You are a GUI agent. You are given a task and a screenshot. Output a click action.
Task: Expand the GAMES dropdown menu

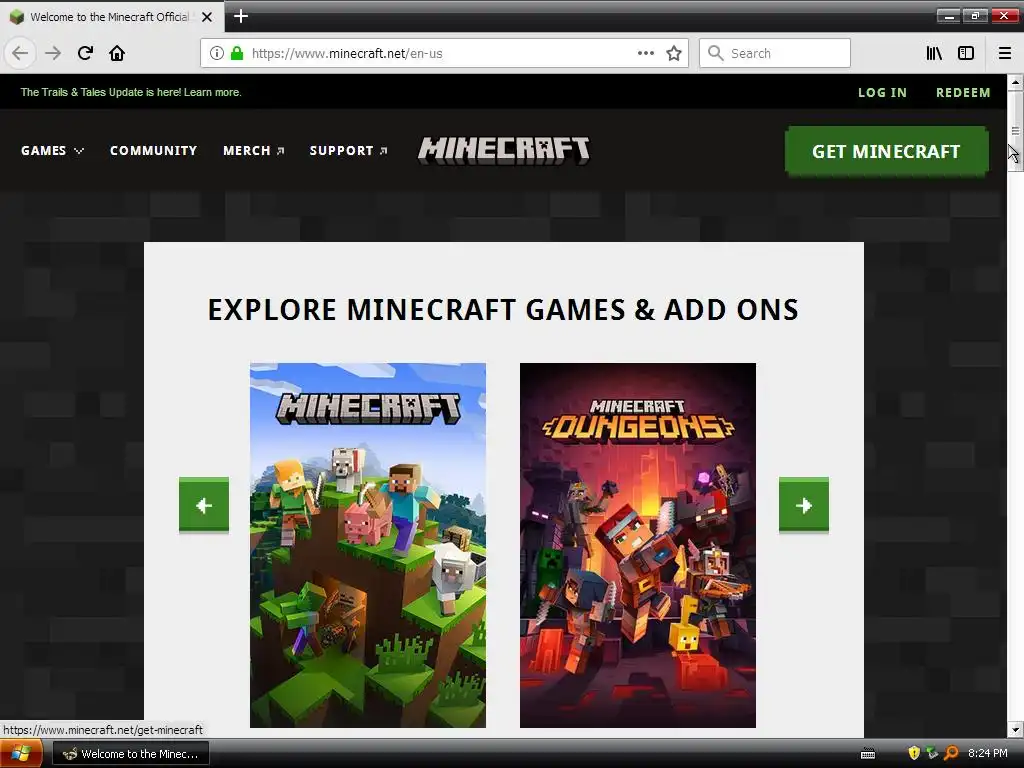coord(52,151)
